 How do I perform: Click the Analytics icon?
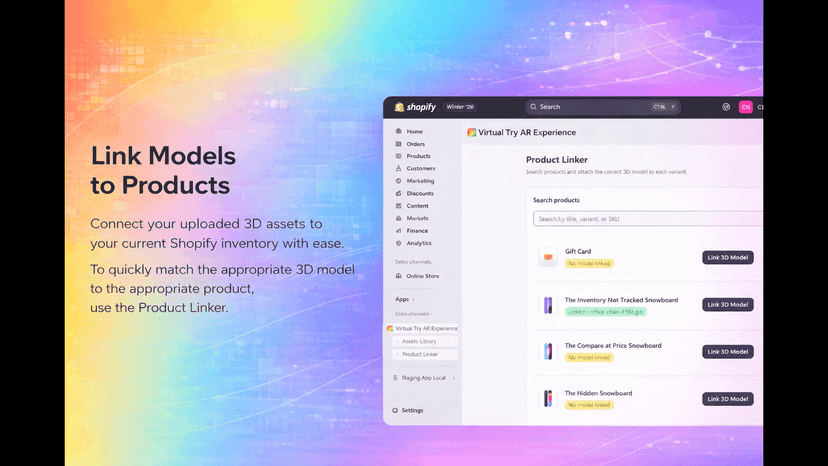pyautogui.click(x=399, y=243)
